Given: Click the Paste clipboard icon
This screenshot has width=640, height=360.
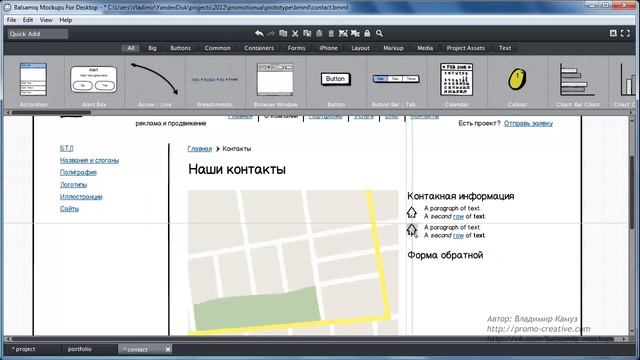Looking at the screenshot, I should [319, 33].
